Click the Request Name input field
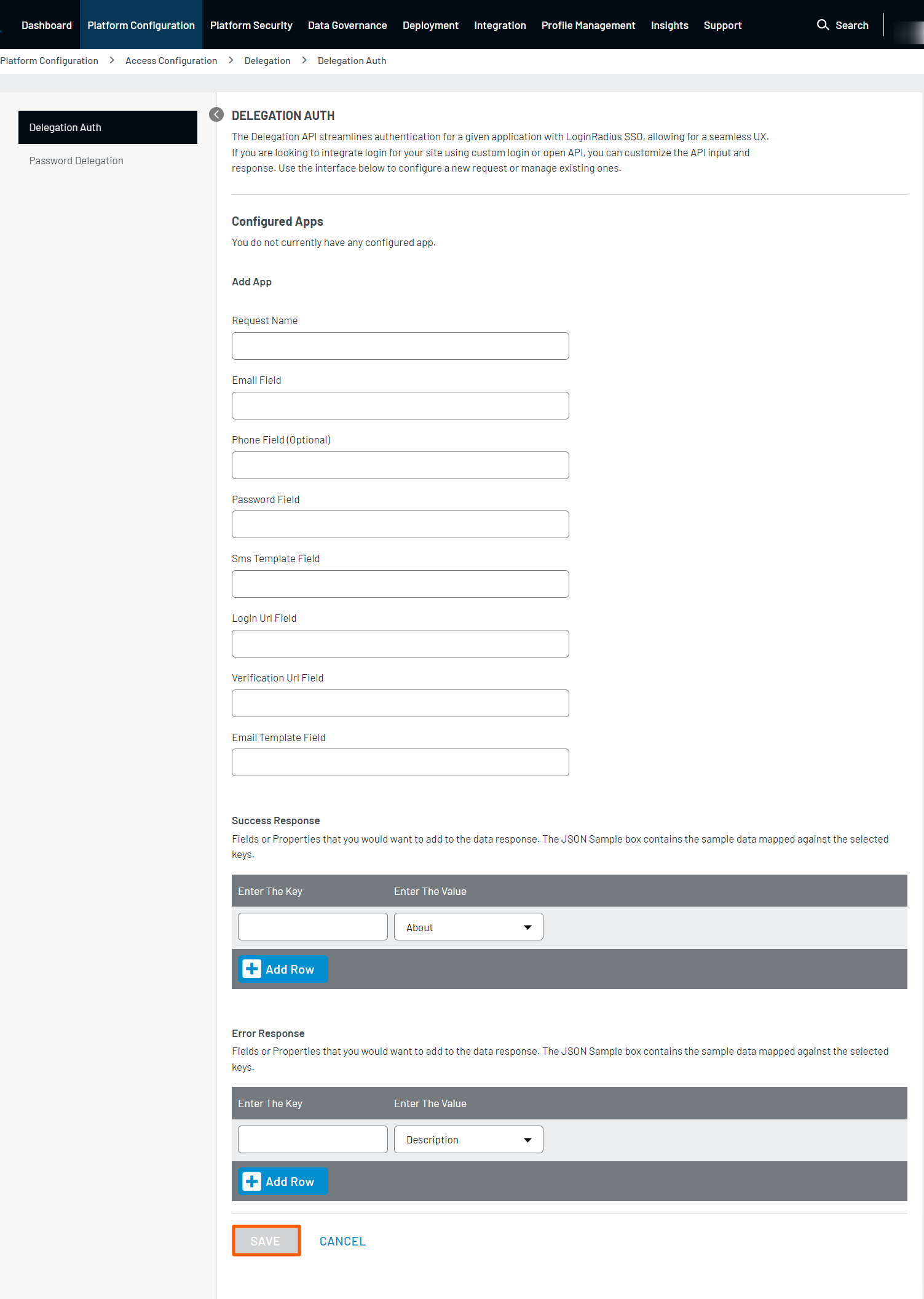This screenshot has height=1299, width=924. (400, 346)
